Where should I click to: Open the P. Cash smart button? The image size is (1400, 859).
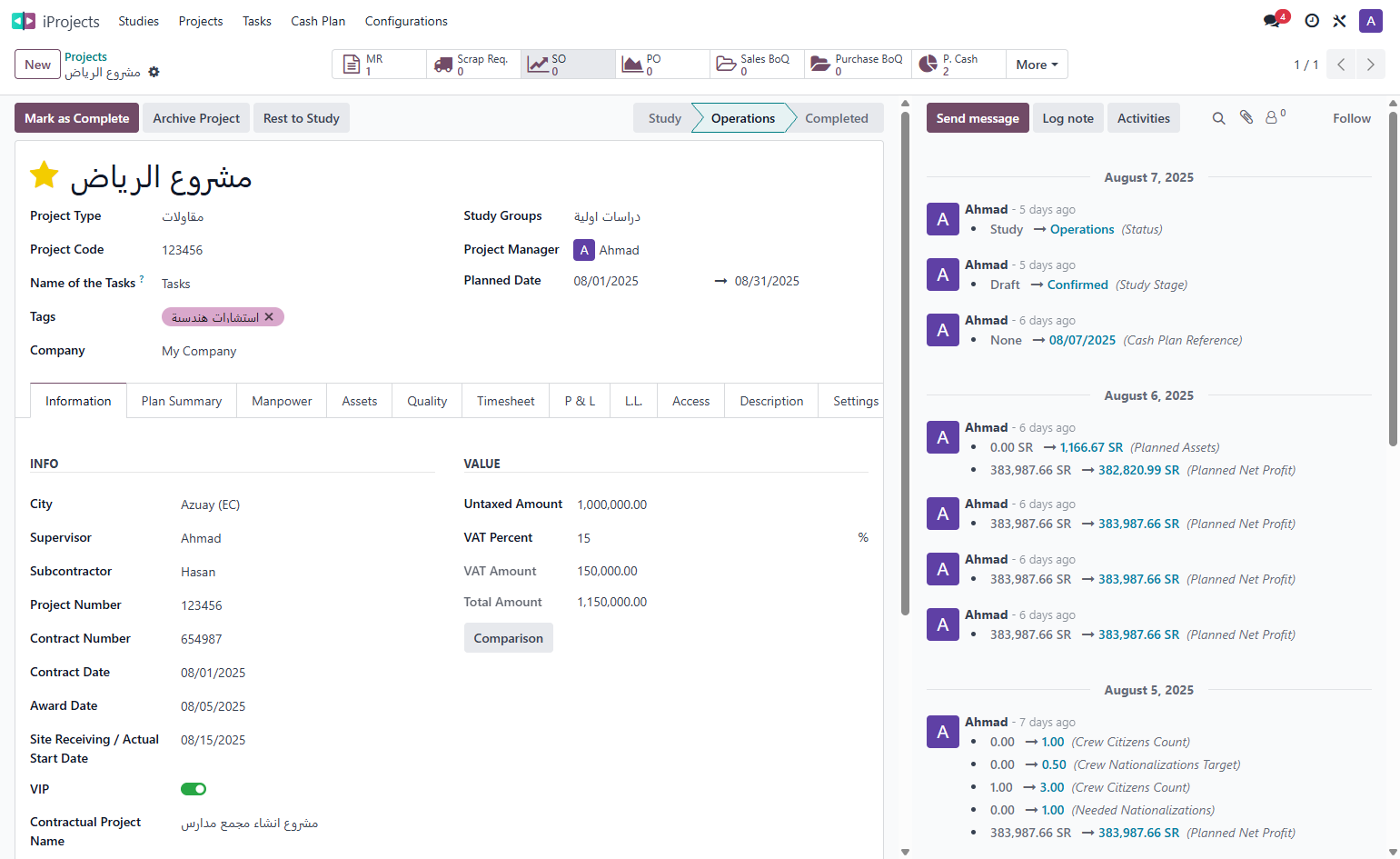coord(959,65)
